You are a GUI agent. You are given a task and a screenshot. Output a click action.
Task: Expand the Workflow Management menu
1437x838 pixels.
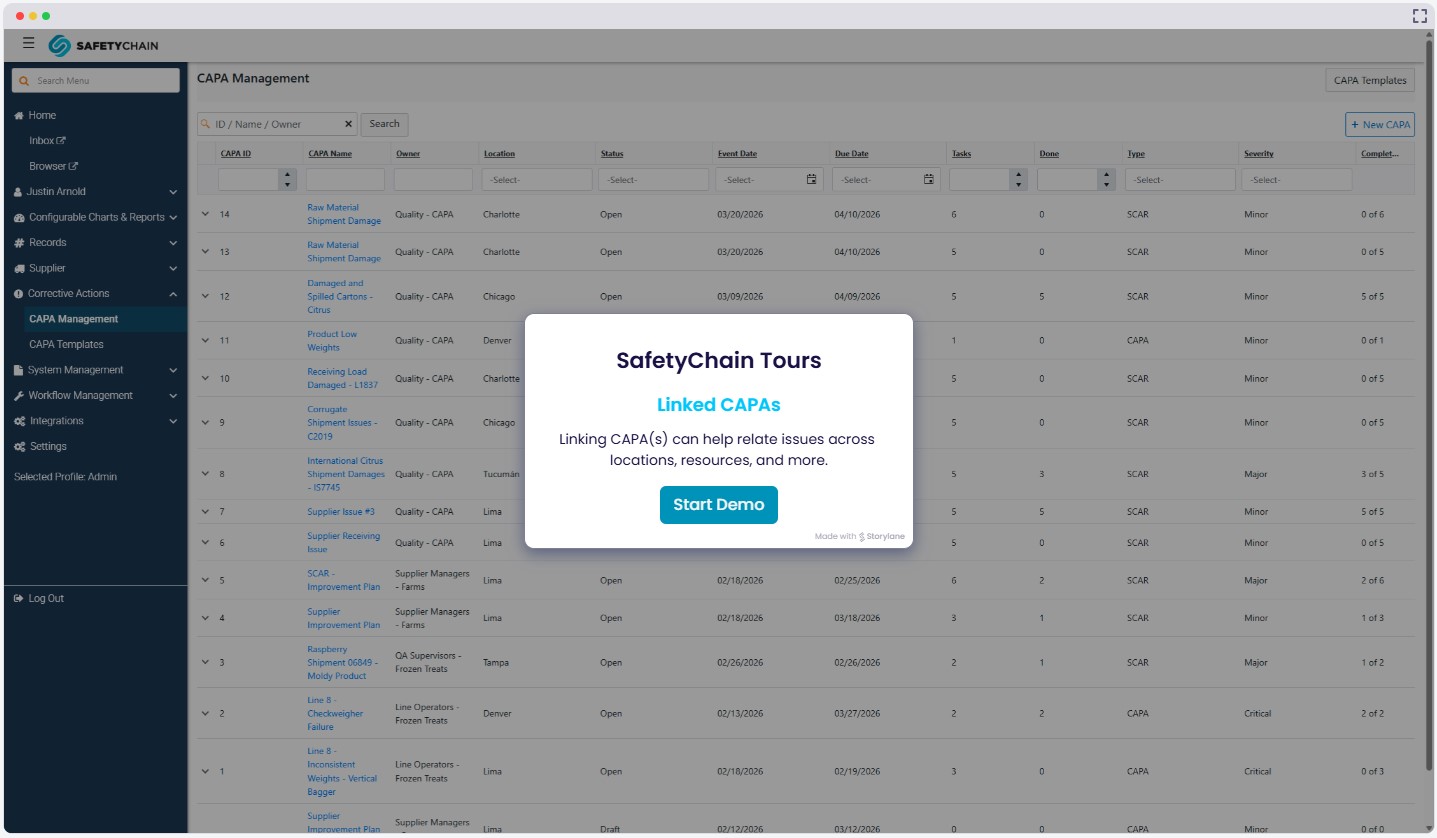tap(173, 396)
